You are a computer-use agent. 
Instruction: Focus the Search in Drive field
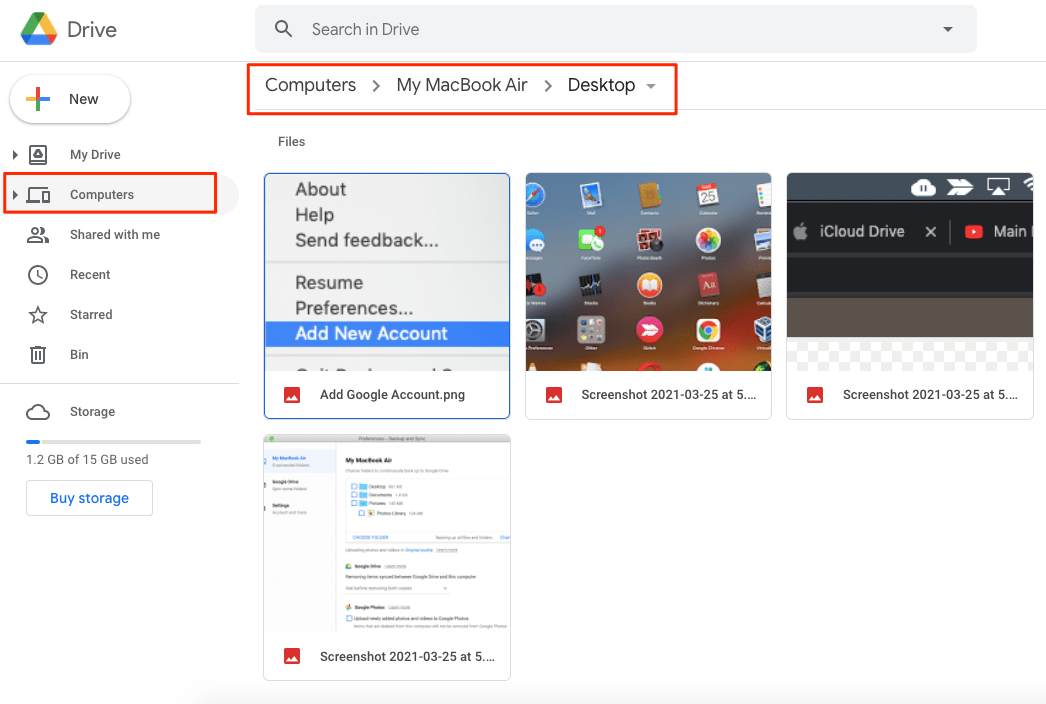tap(616, 29)
